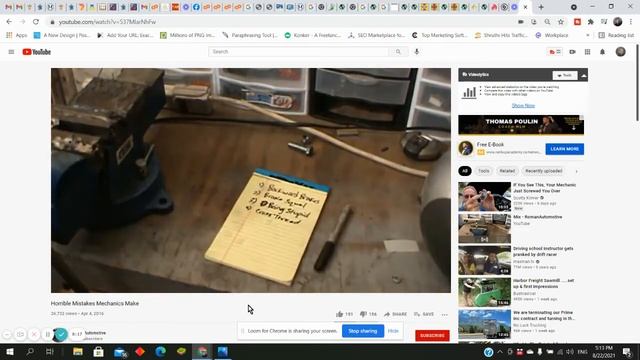Open the Apps bookmarks shortcut

click(17, 36)
